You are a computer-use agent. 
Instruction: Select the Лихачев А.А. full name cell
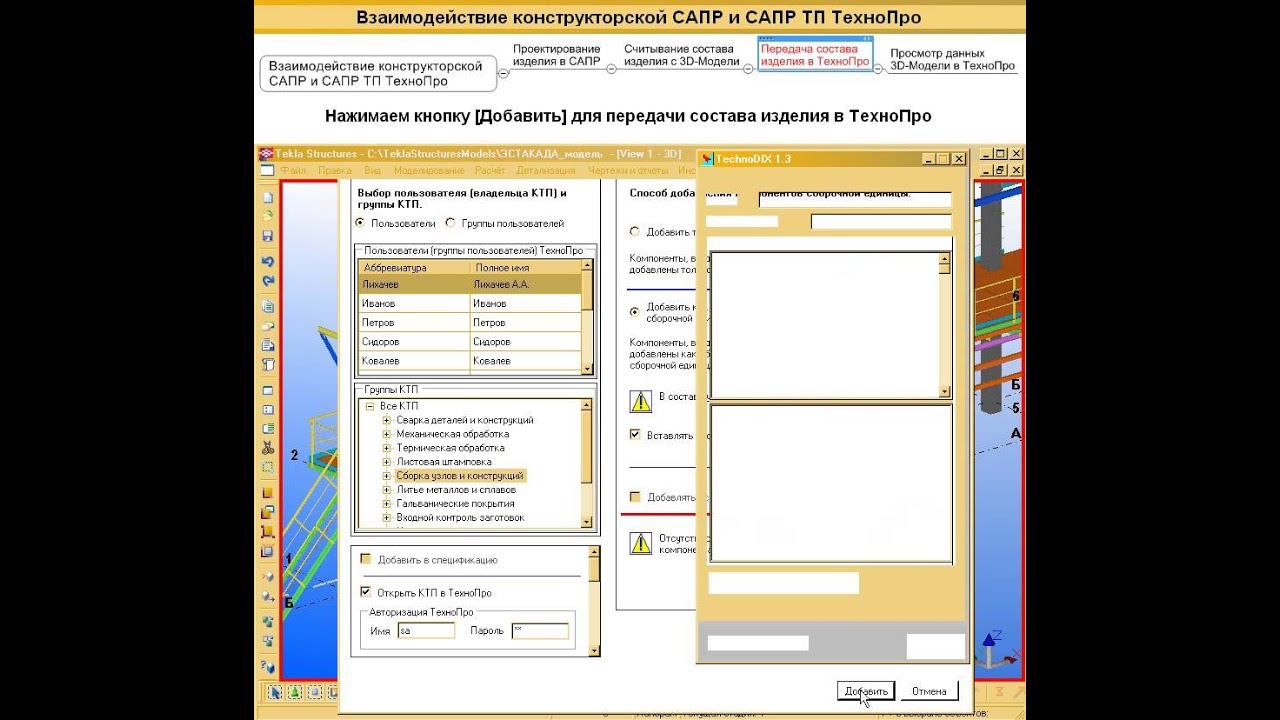(x=526, y=284)
